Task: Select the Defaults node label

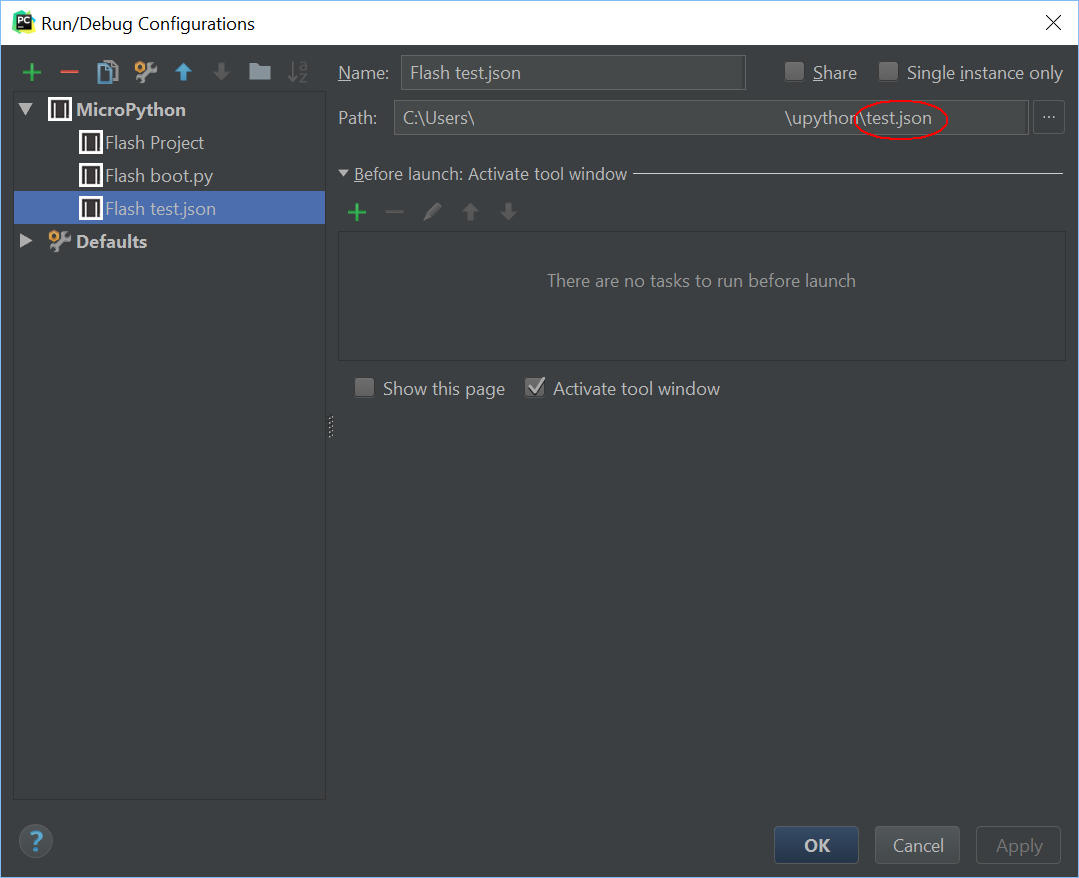Action: coord(111,242)
